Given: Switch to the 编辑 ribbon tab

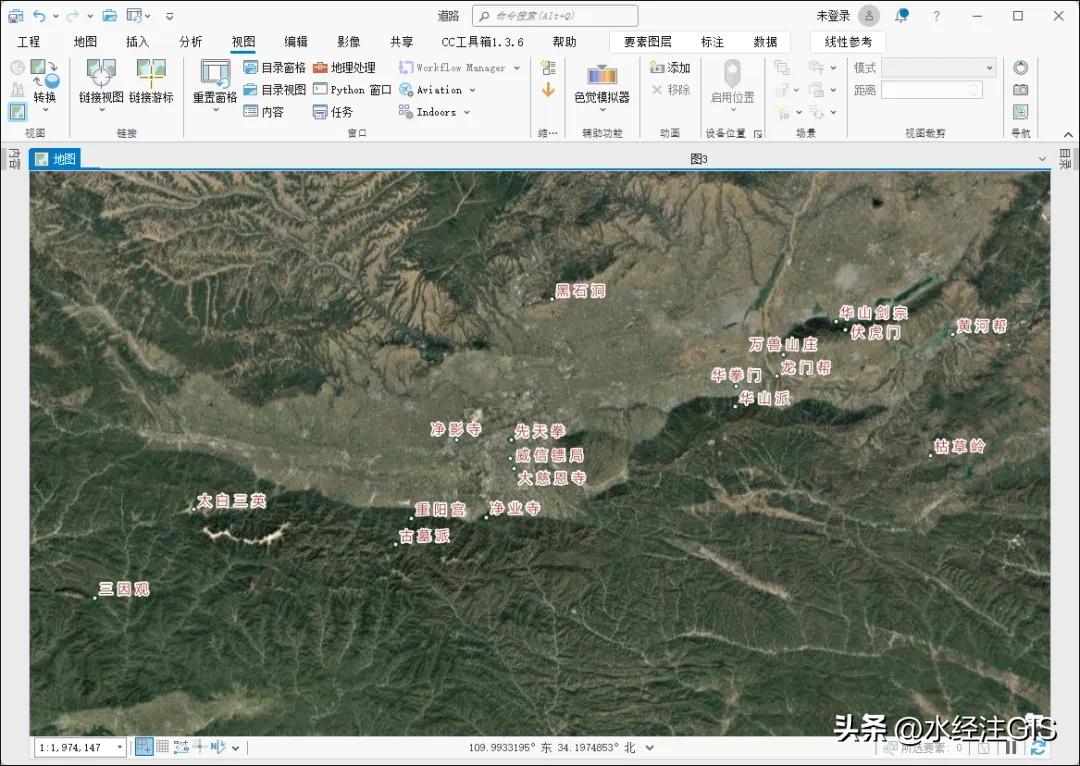Looking at the screenshot, I should [x=295, y=42].
